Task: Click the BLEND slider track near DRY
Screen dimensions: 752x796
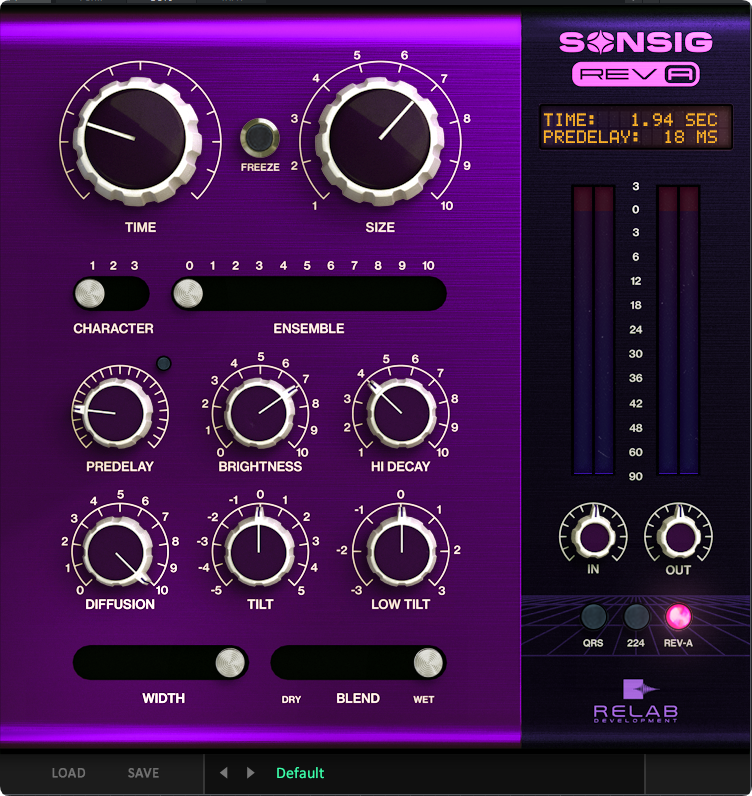Action: (292, 662)
